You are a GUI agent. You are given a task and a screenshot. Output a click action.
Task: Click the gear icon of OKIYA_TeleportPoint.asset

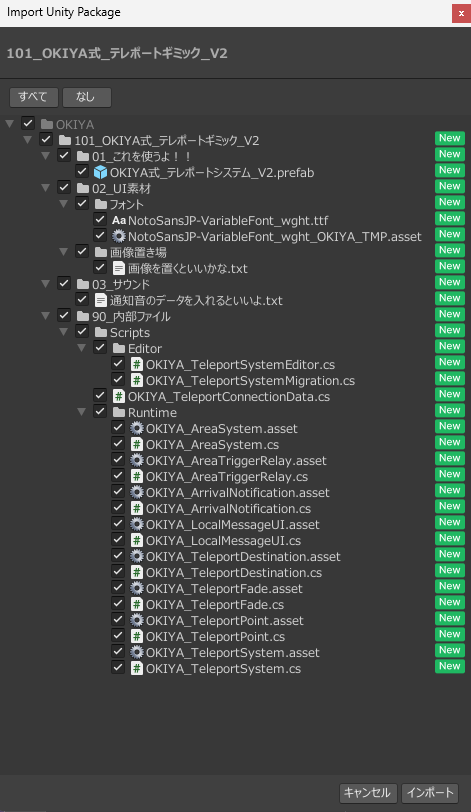coord(136,621)
